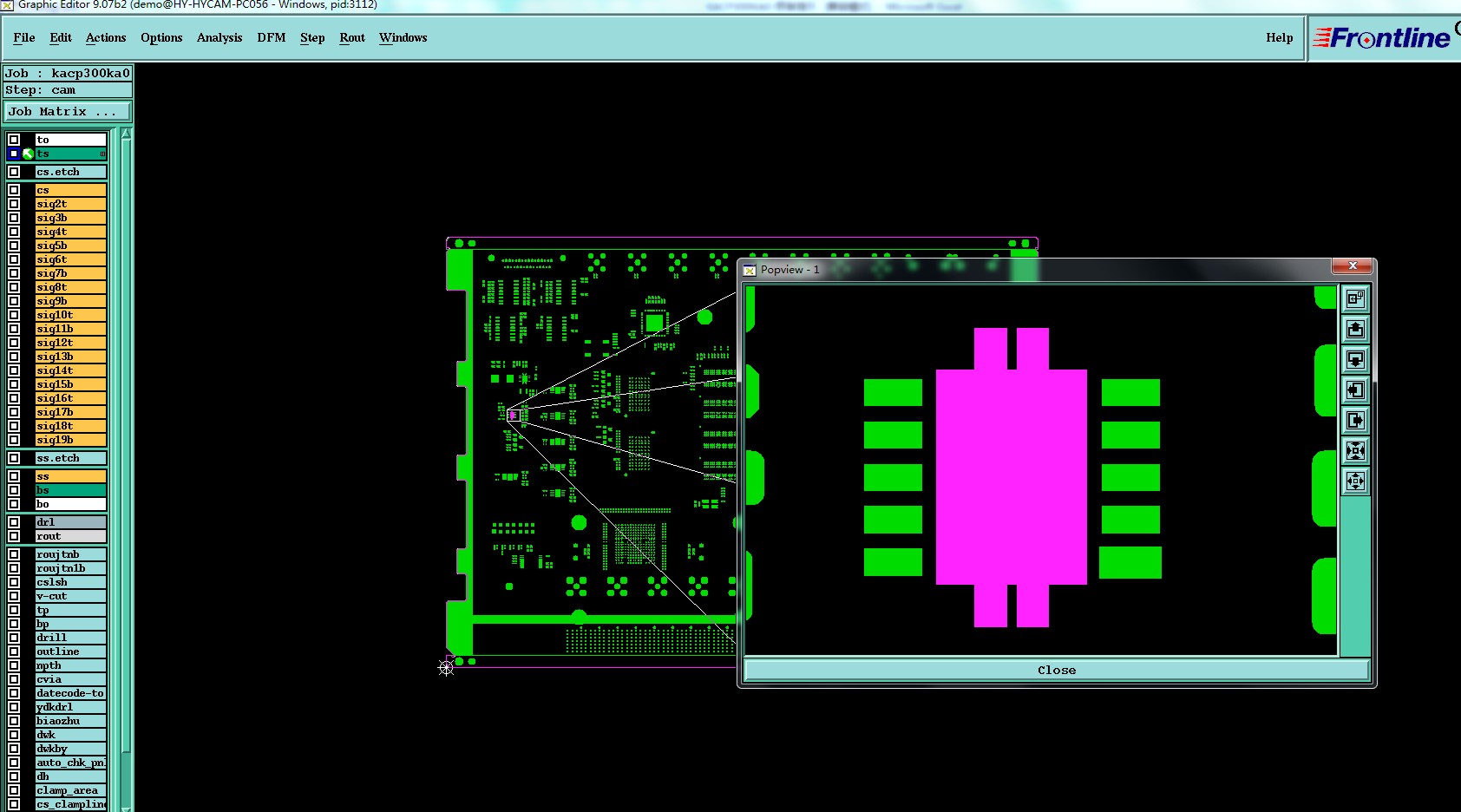Toggle display of the sig2t layer
This screenshot has width=1461, height=812.
14,204
